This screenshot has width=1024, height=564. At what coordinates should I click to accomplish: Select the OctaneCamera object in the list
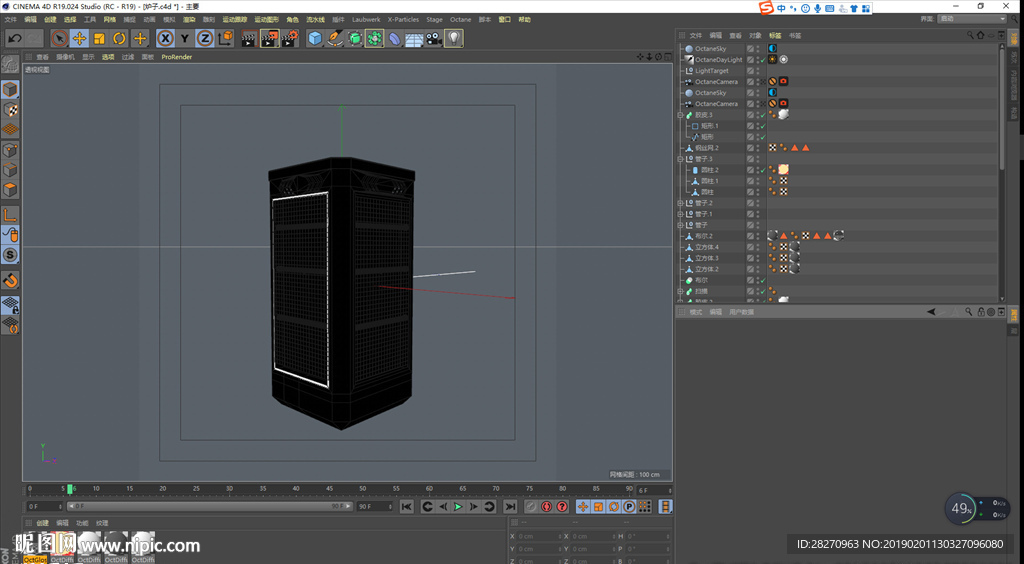click(x=716, y=82)
